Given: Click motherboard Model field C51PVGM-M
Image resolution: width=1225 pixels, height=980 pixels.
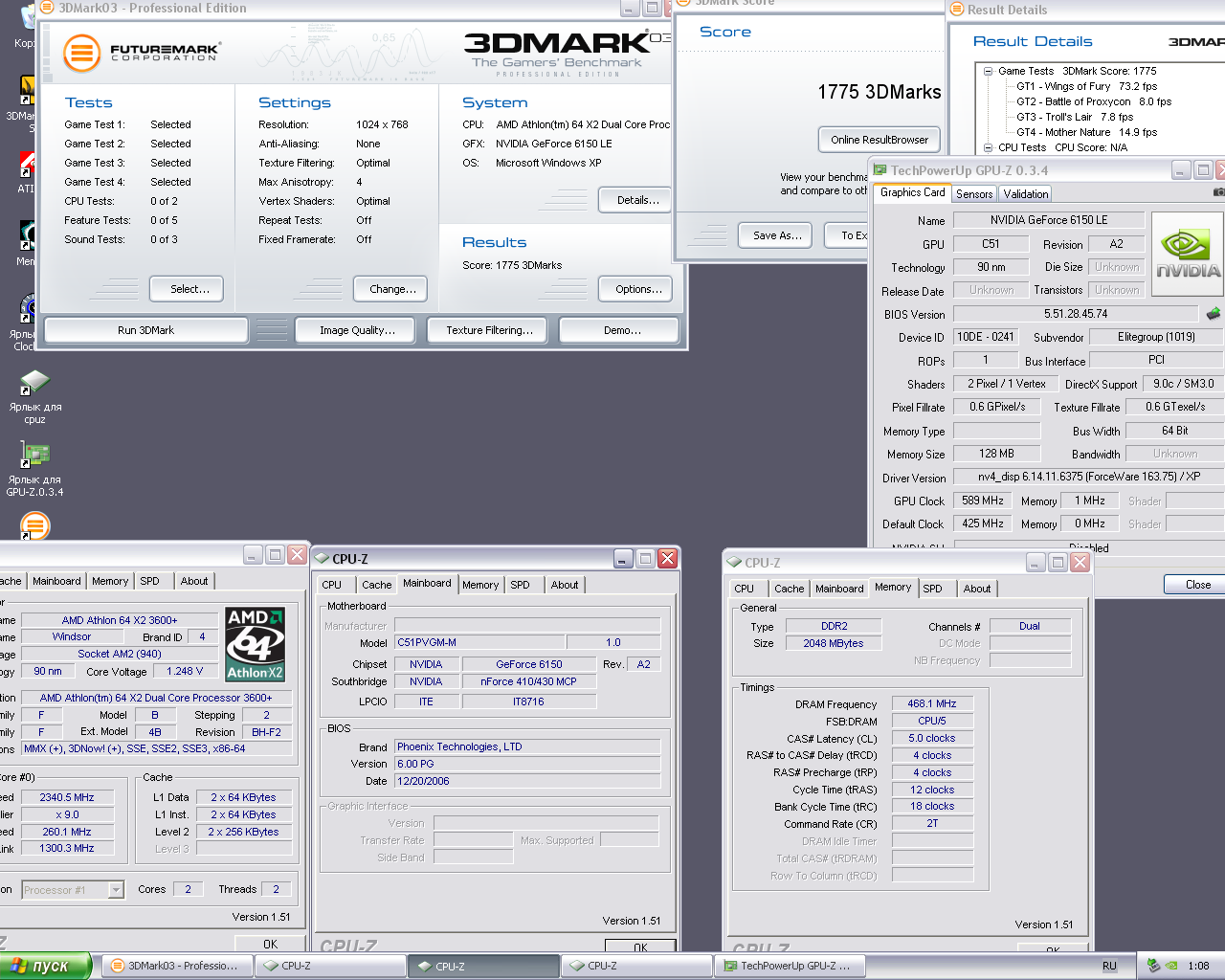Looking at the screenshot, I should click(479, 642).
